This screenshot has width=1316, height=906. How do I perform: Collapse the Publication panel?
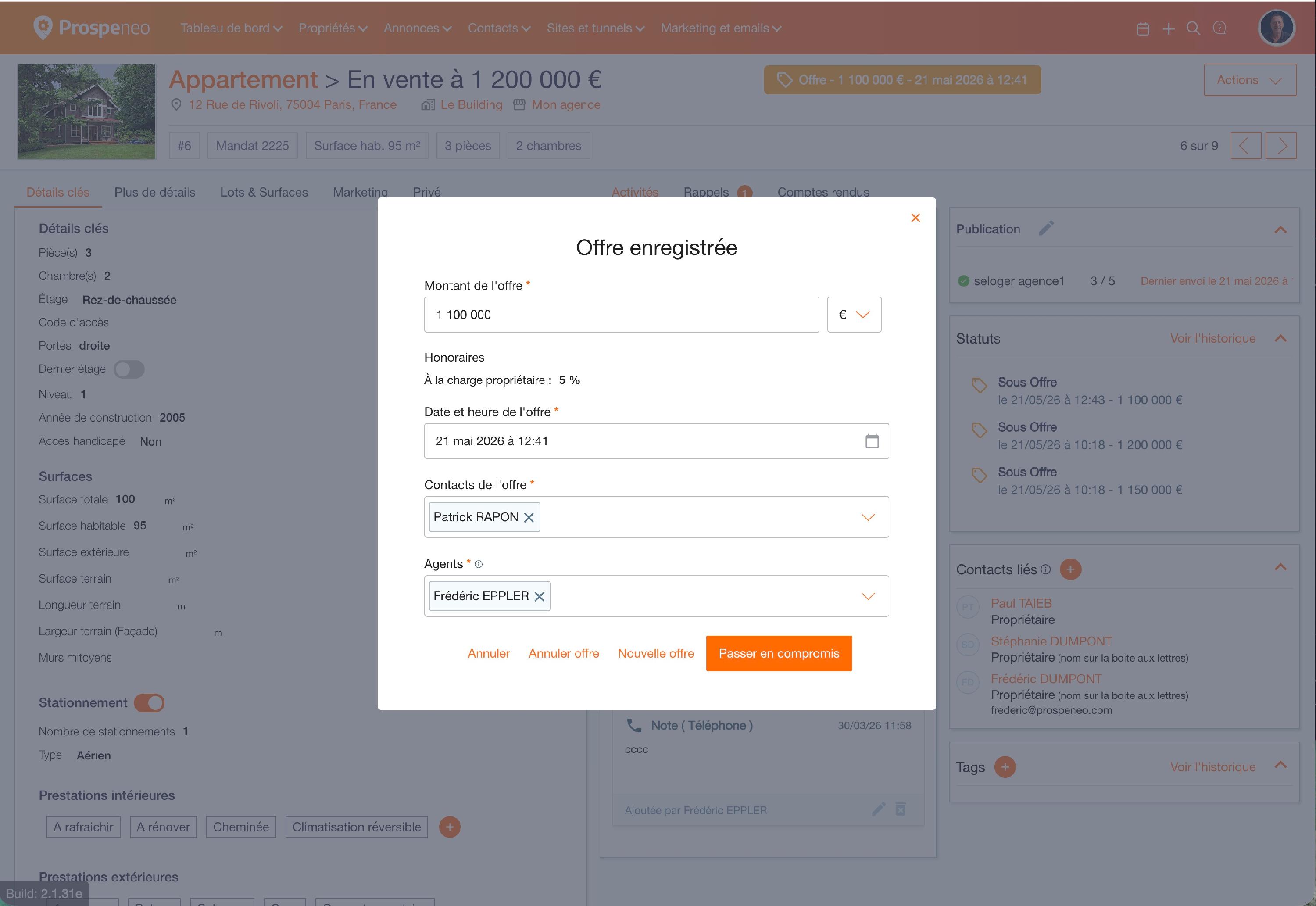tap(1280, 230)
